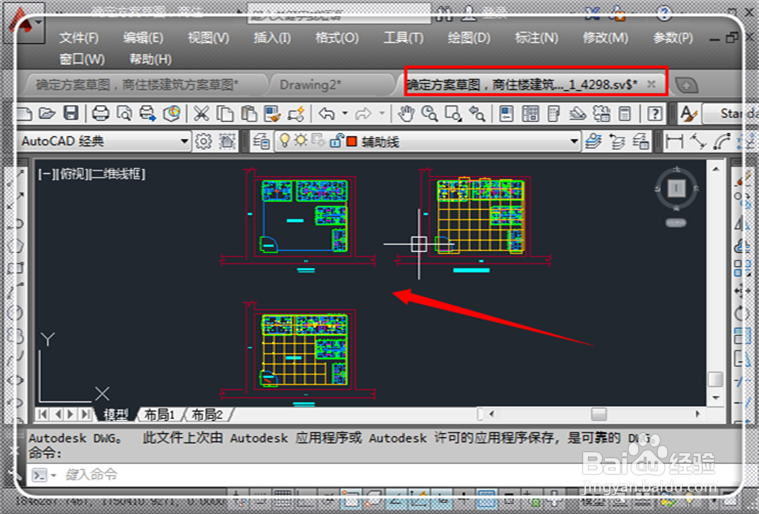Open the Undo history dropdown arrow
Viewport: 759px width, 514px height.
point(345,114)
